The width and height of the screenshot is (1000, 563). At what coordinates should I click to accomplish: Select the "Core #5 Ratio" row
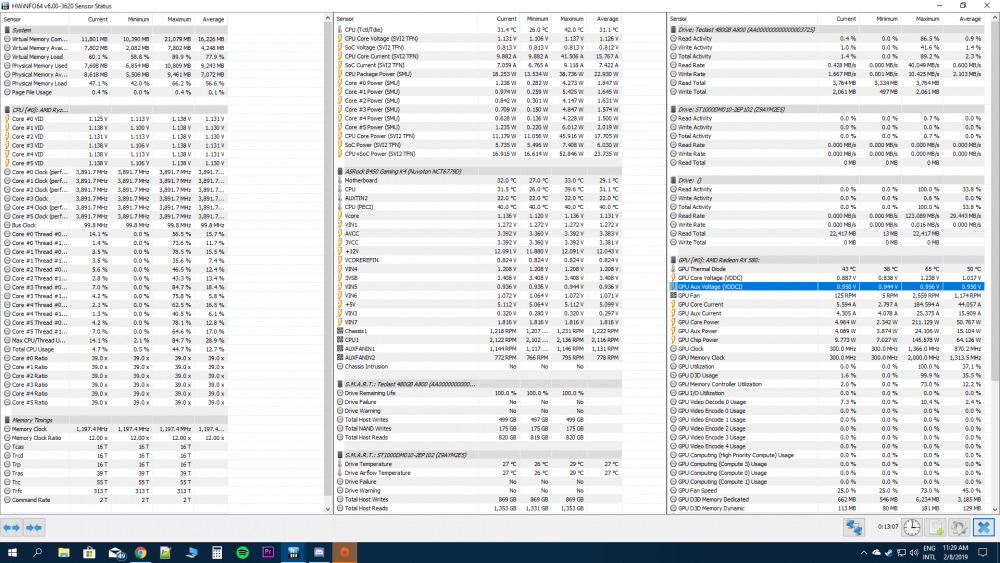coord(115,402)
